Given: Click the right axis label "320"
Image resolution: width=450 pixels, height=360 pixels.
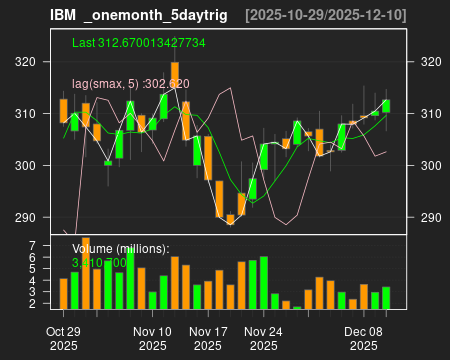Looking at the screenshot, I should (431, 62).
